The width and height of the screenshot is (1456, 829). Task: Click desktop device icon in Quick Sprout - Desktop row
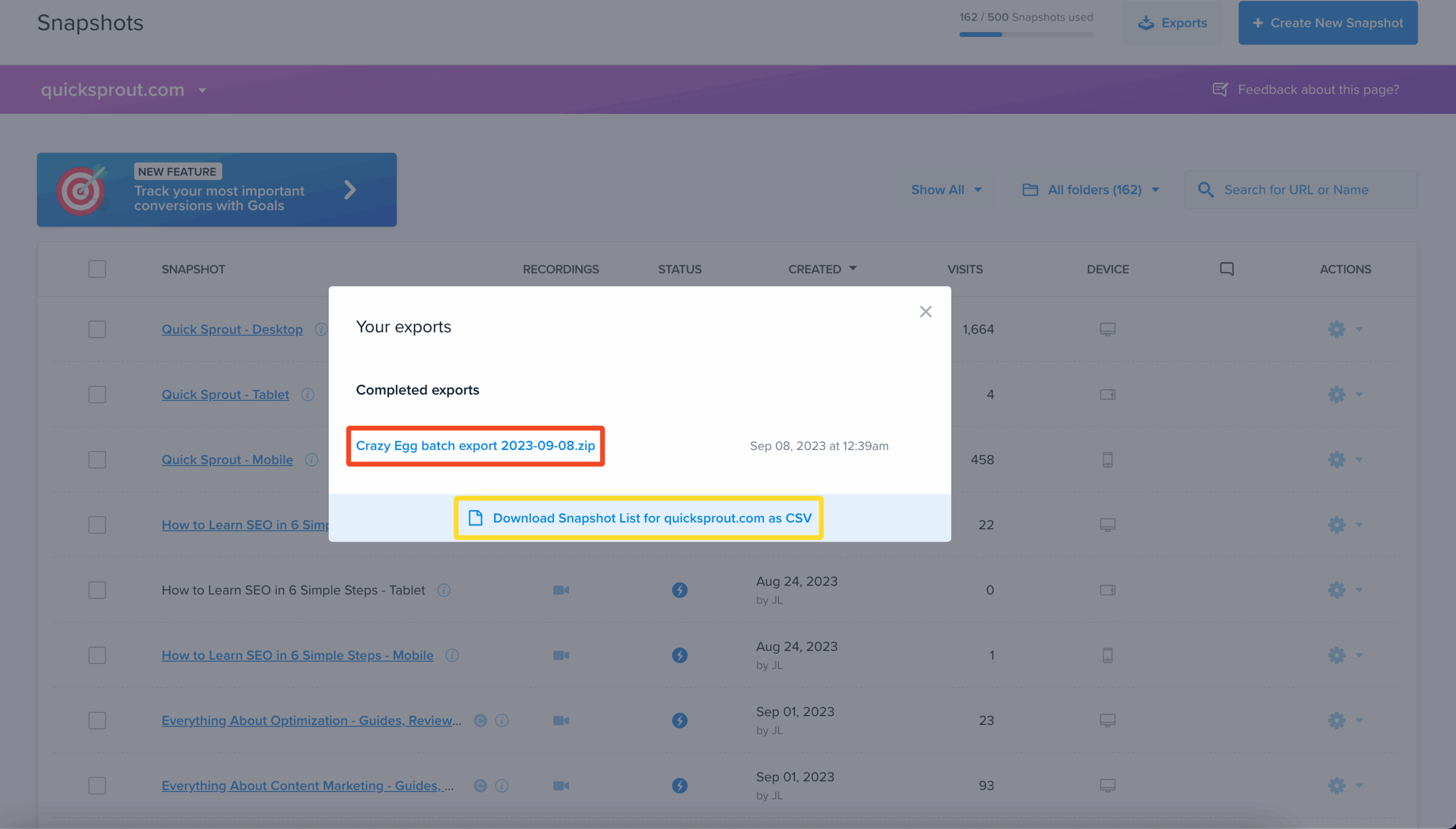coord(1107,329)
